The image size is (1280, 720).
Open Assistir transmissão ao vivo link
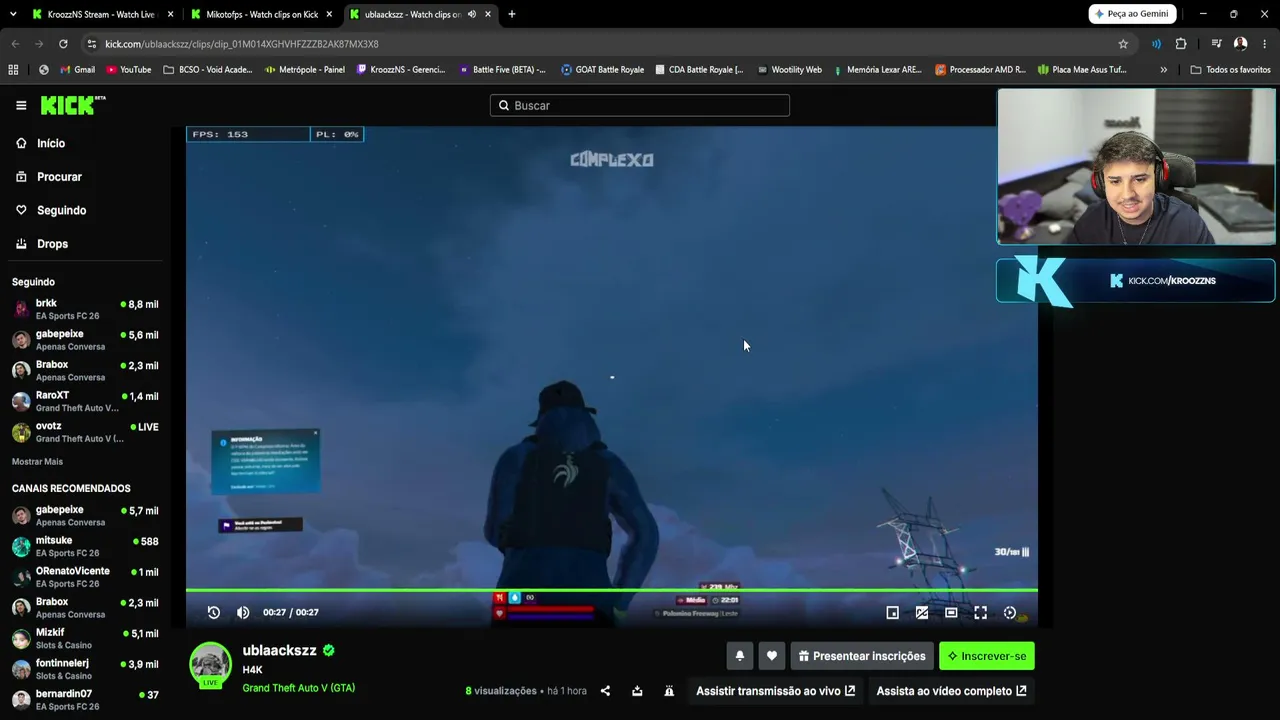[775, 691]
